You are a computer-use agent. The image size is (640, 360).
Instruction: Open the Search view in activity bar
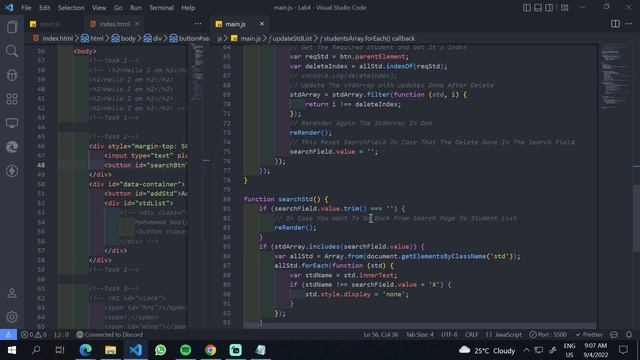(12, 51)
